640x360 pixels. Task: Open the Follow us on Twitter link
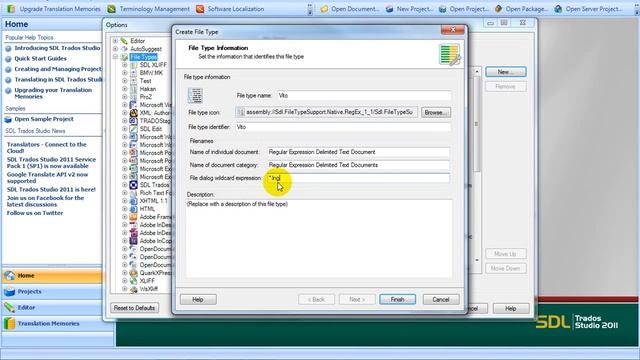point(35,213)
